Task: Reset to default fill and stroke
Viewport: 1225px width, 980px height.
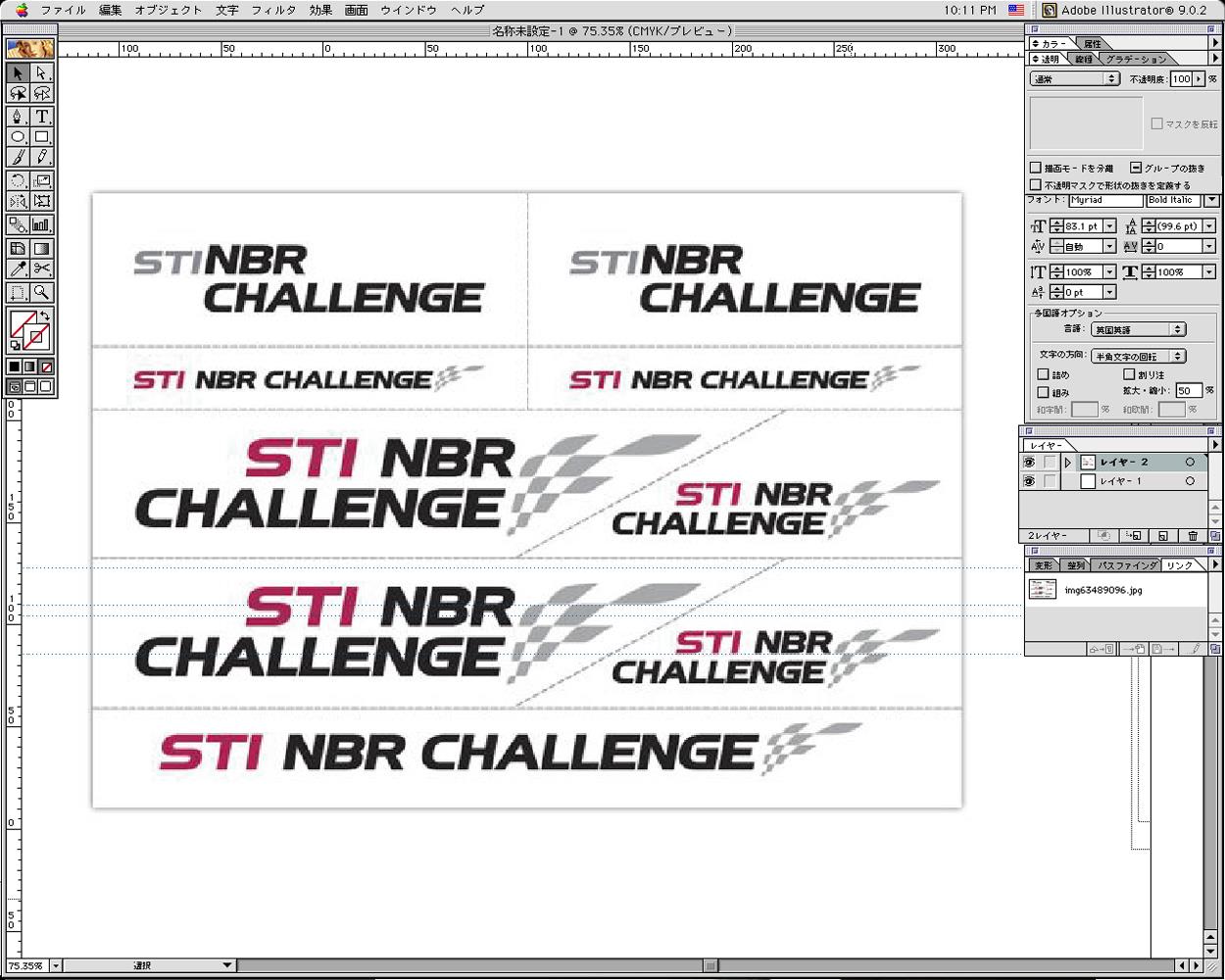Action: 15,346
